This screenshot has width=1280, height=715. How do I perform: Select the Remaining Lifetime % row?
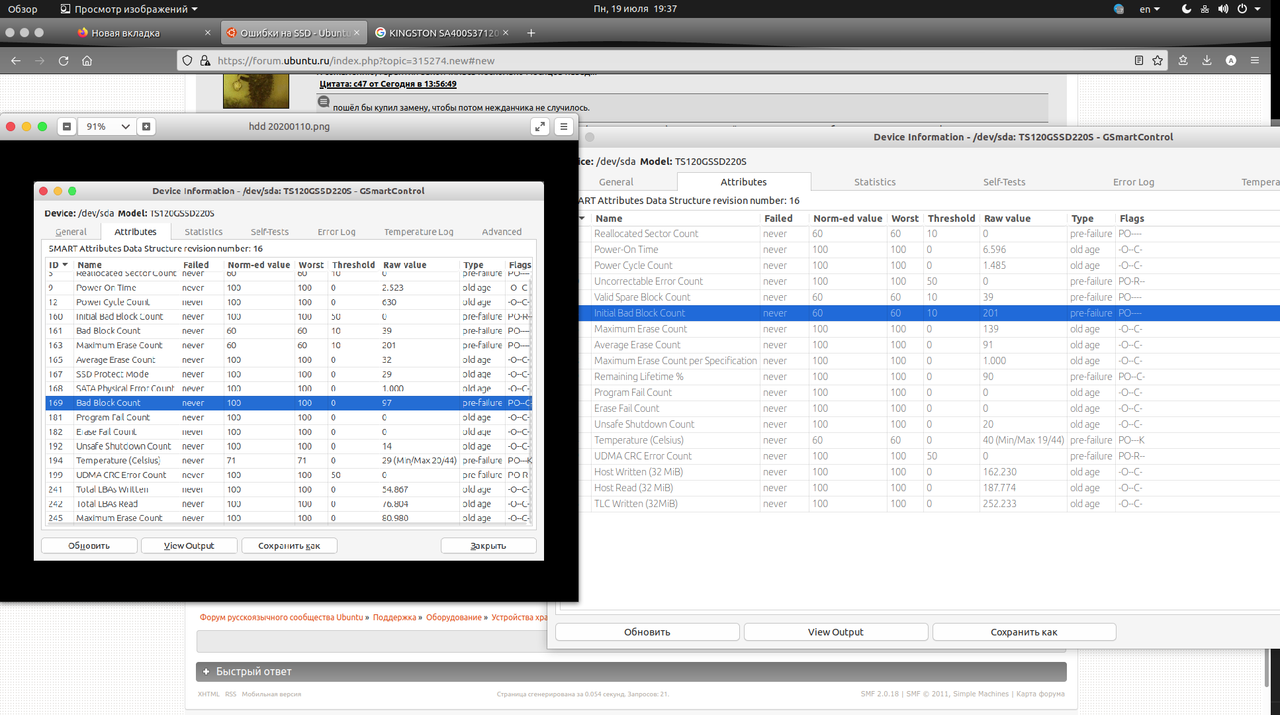click(x=928, y=377)
